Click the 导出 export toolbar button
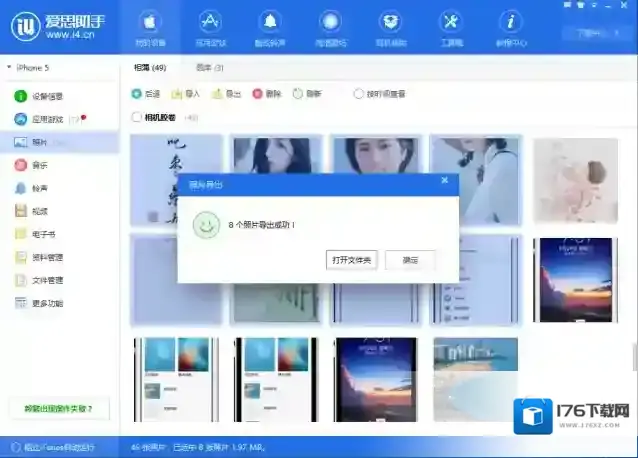Image resolution: width=638 pixels, height=458 pixels. pyautogui.click(x=226, y=94)
